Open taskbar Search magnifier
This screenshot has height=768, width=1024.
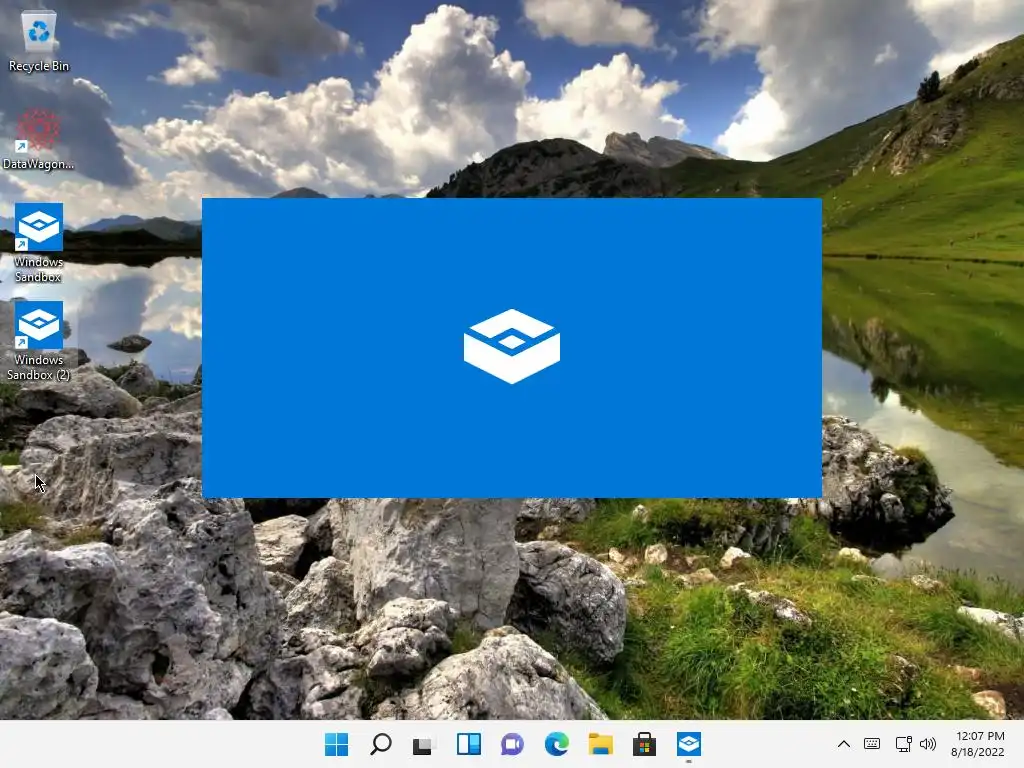pos(381,744)
